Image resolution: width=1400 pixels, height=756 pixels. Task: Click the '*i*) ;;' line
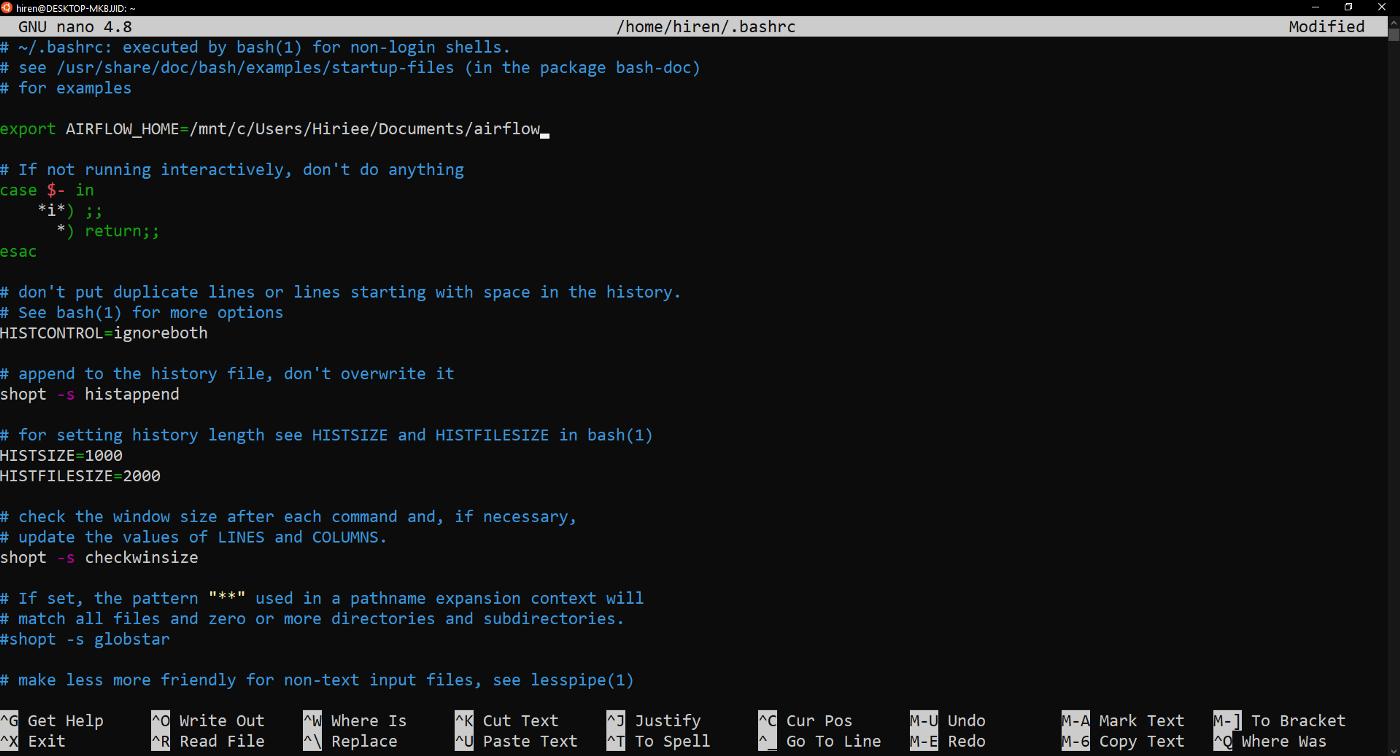point(70,210)
